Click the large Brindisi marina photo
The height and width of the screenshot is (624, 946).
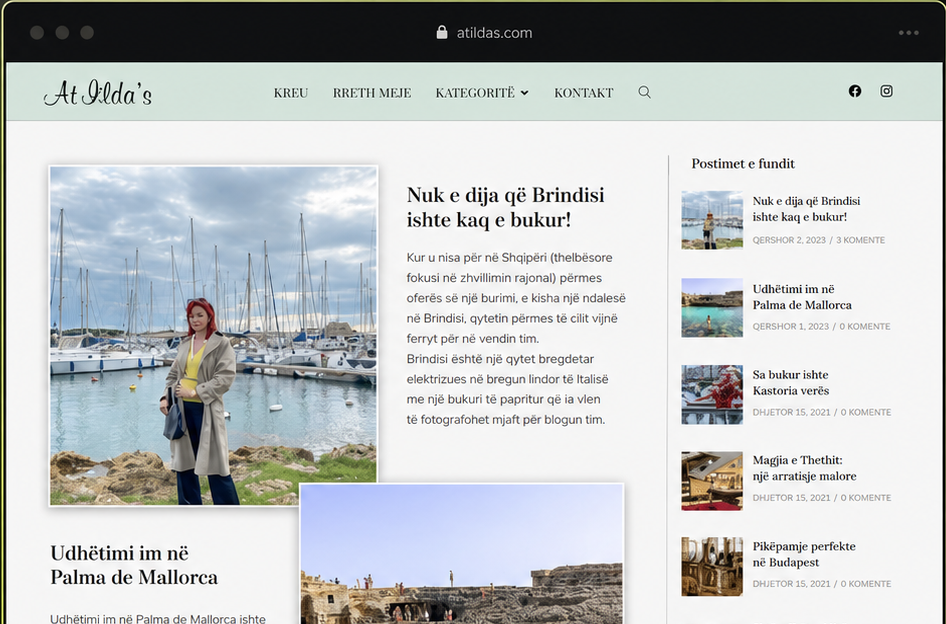tap(214, 336)
